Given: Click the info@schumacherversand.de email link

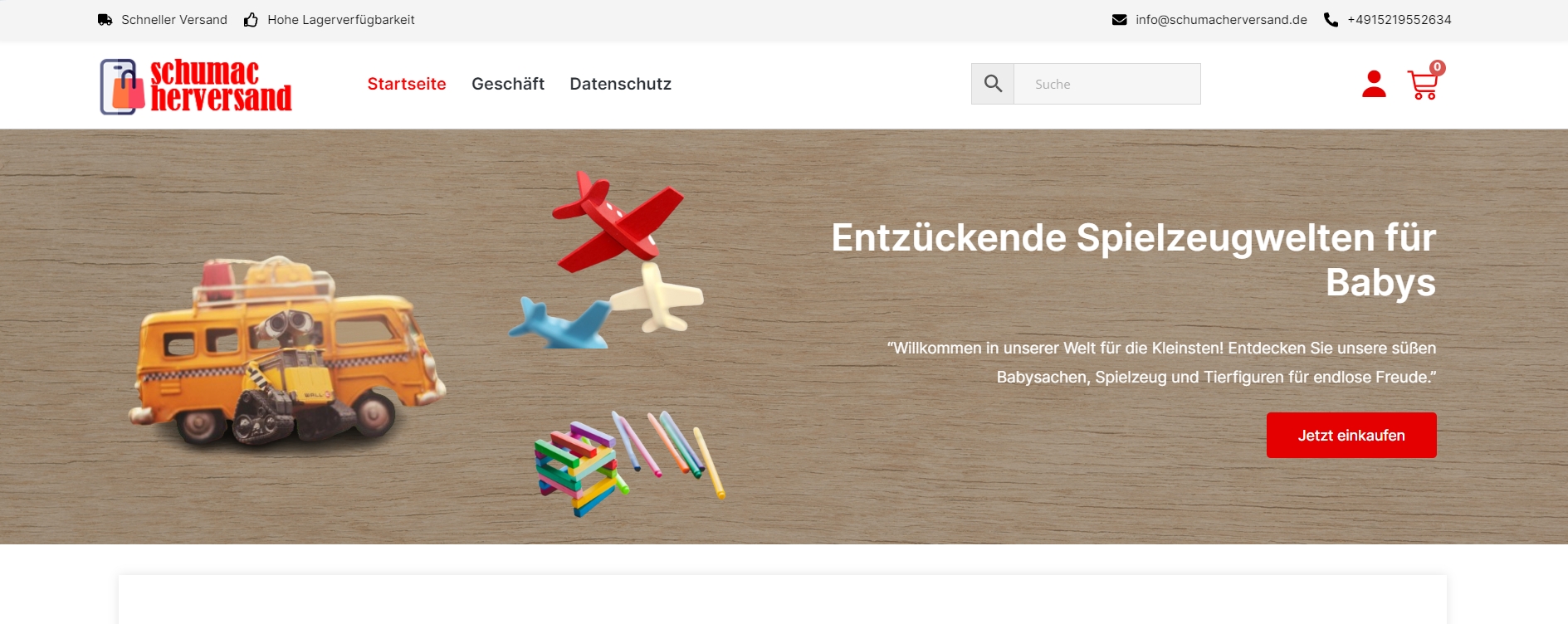Looking at the screenshot, I should click(1221, 20).
